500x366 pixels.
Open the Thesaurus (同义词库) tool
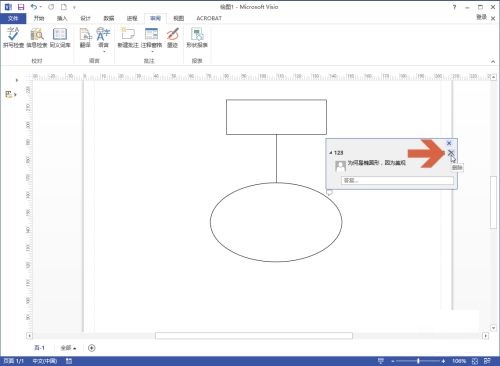60,38
